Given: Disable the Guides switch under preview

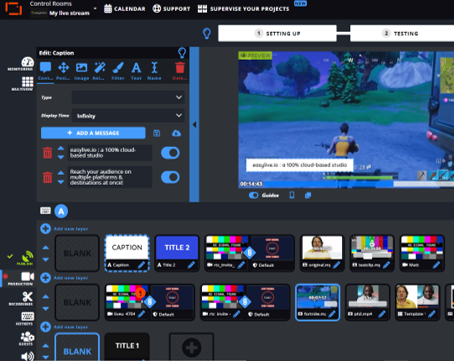Looking at the screenshot, I should pyautogui.click(x=254, y=195).
